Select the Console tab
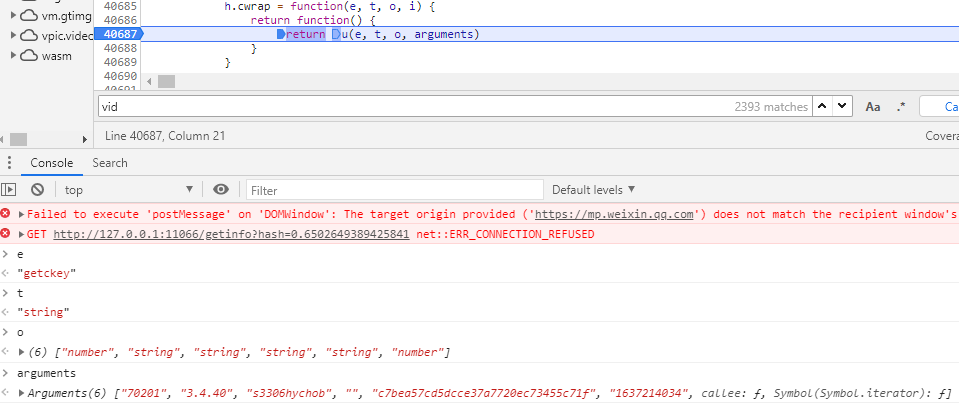Image resolution: width=959 pixels, height=405 pixels. [51, 163]
